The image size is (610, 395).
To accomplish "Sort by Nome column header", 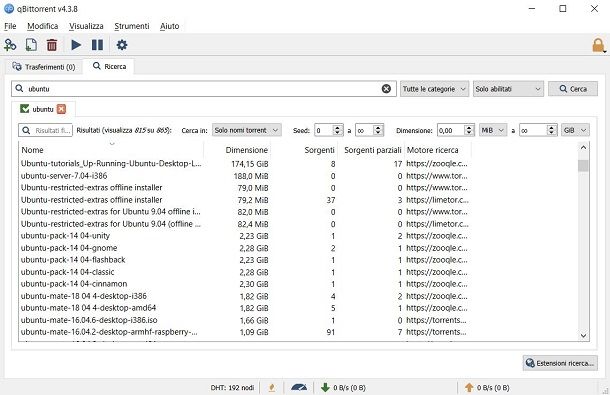I will click(111, 150).
